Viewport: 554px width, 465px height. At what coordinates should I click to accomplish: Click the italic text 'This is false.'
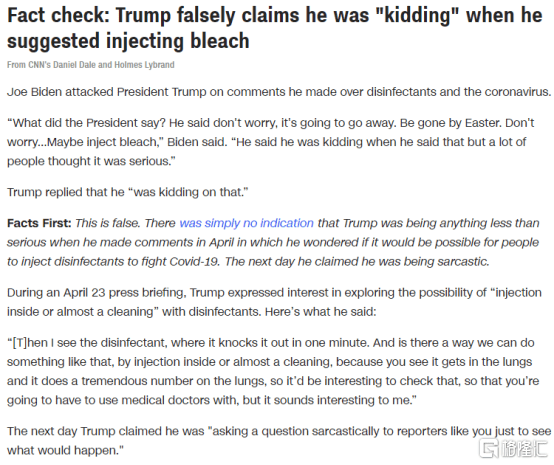pyautogui.click(x=108, y=223)
